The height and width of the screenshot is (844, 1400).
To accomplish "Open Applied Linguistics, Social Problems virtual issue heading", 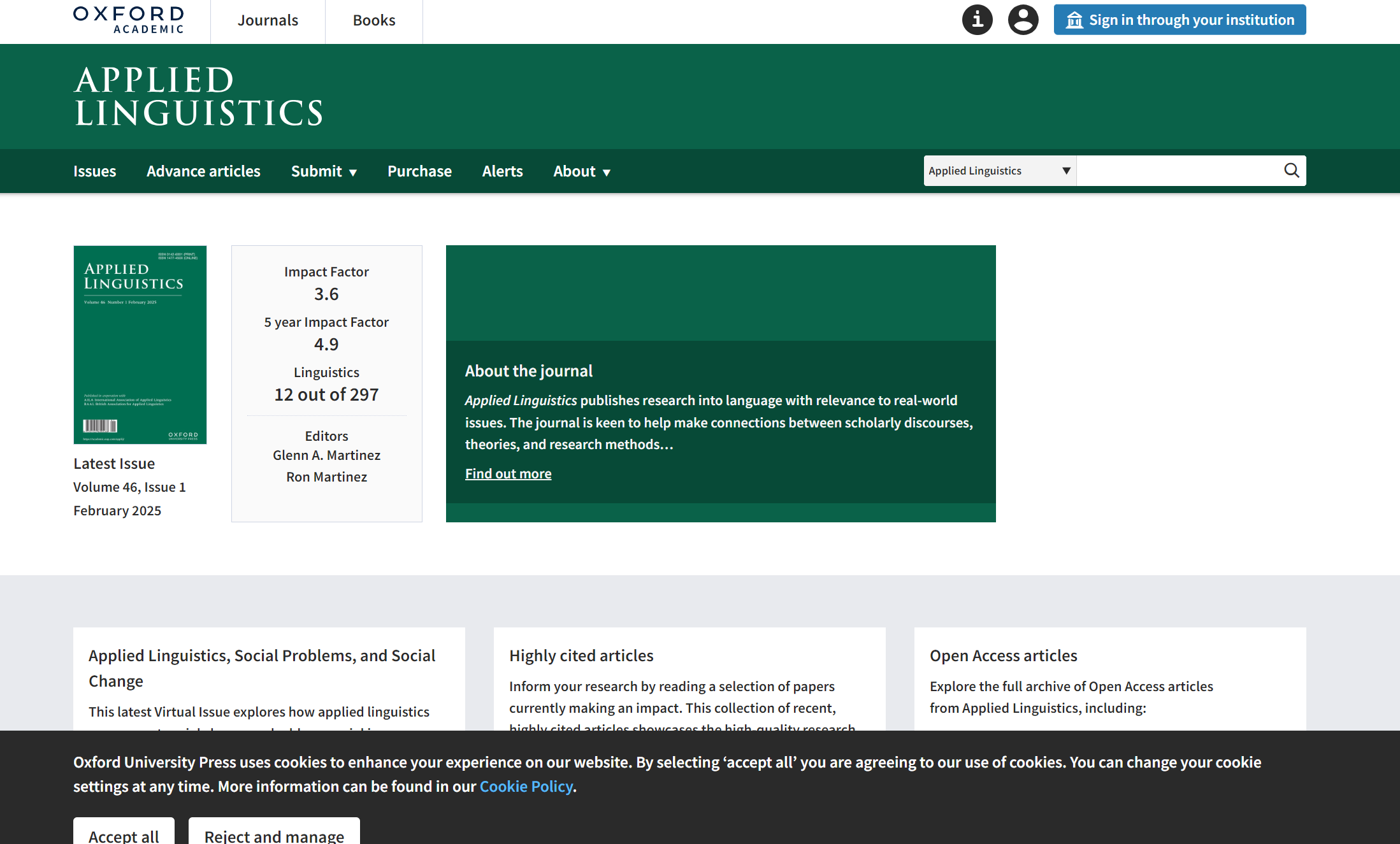I will click(x=262, y=668).
